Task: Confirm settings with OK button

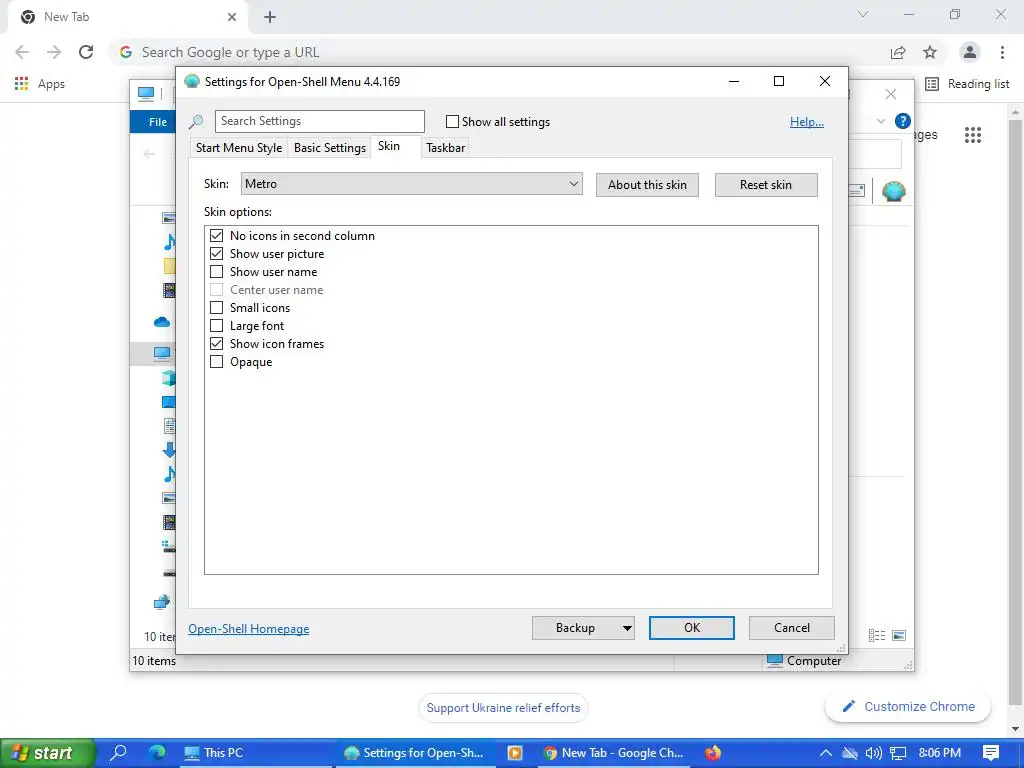Action: click(x=692, y=628)
